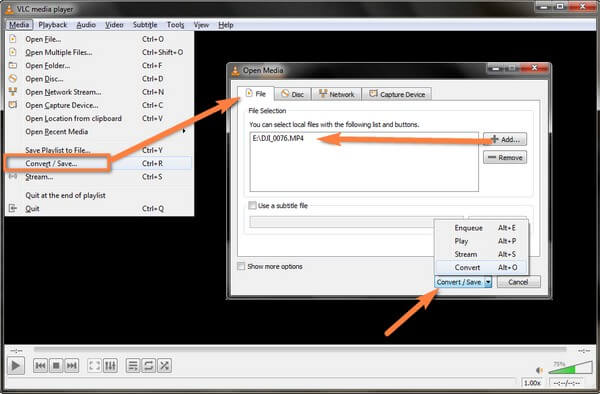Screen dimensions: 600x394
Task: Switch to the Network tab
Action: point(336,94)
